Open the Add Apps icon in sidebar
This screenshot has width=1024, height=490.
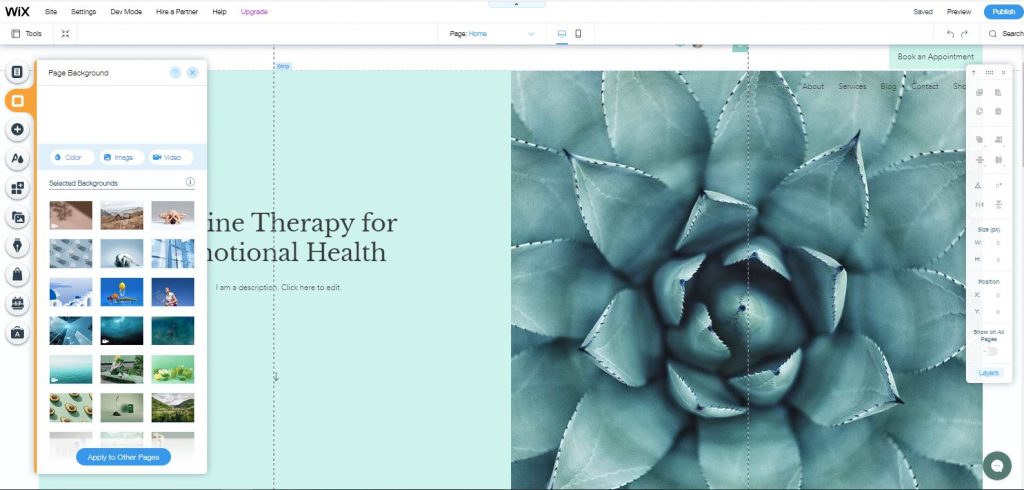(18, 188)
